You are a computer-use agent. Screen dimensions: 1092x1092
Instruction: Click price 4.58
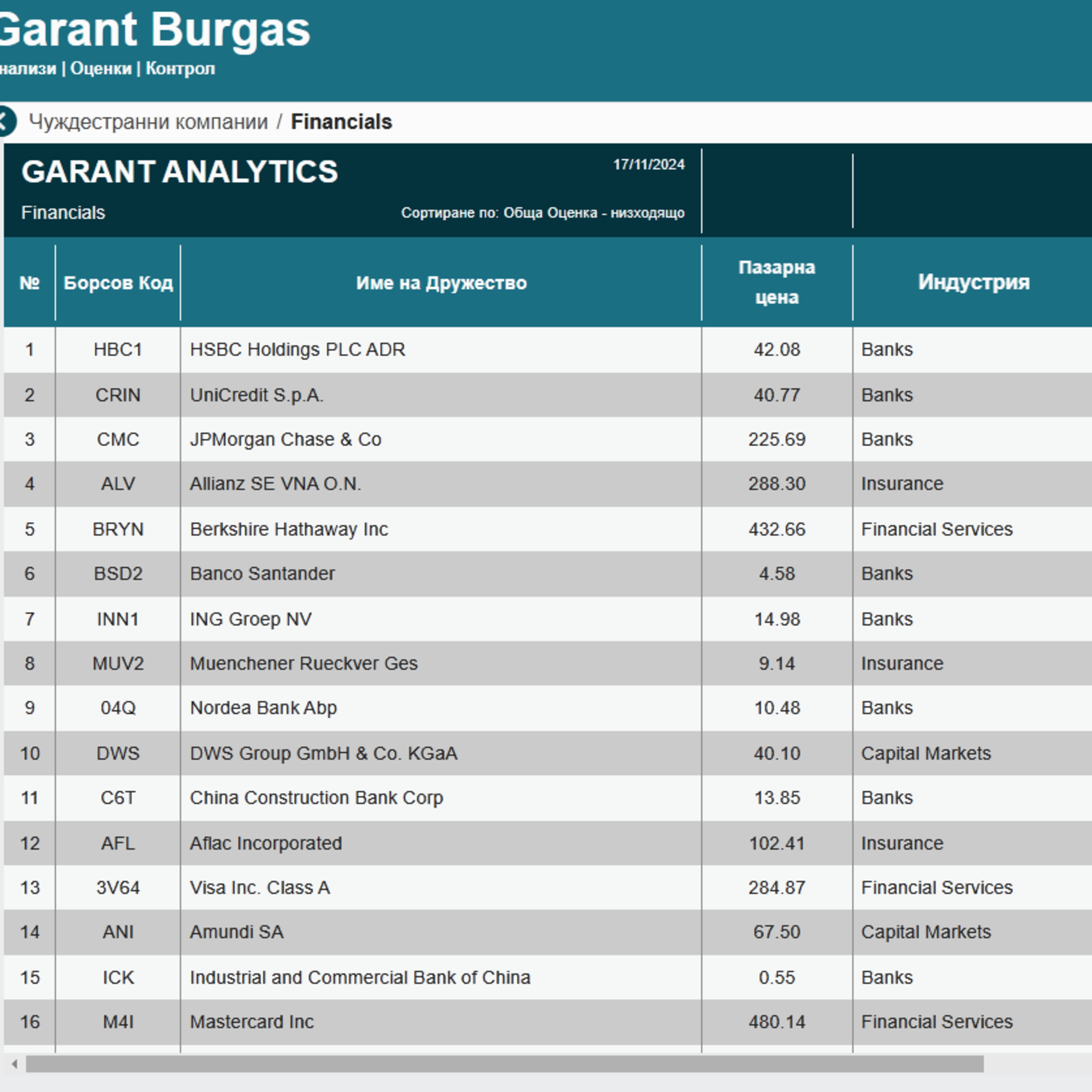(x=777, y=574)
